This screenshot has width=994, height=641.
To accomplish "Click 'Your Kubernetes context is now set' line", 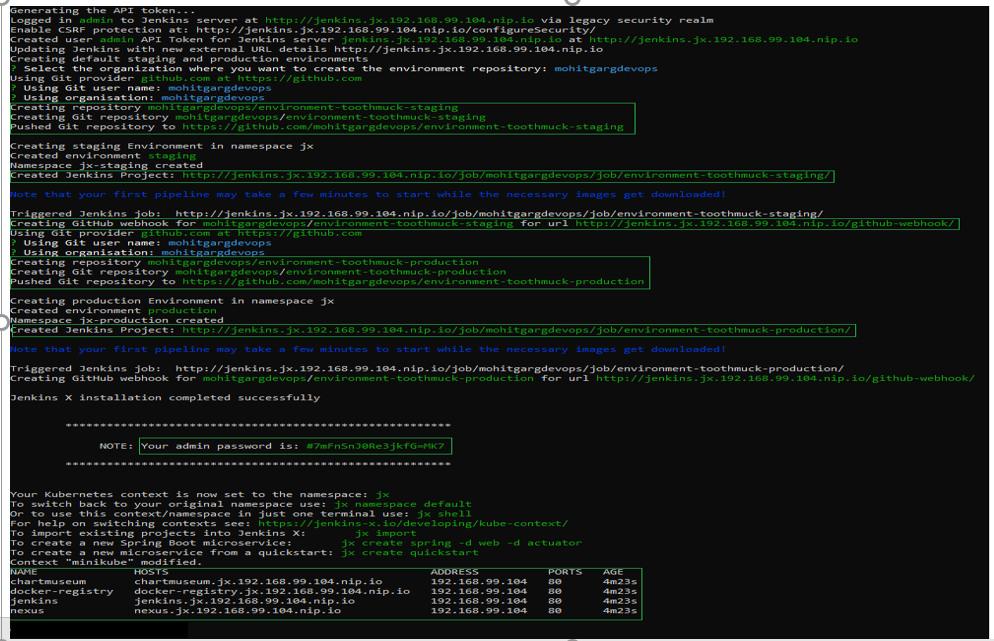I will pos(199,494).
